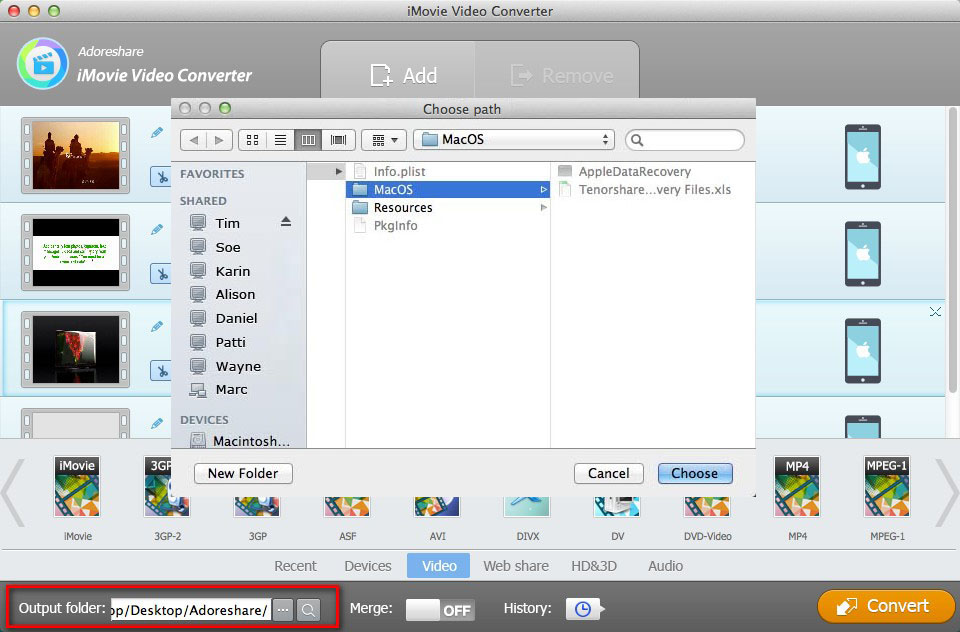Switch dialog to icon view
Viewport: 960px width, 632px height.
[252, 140]
